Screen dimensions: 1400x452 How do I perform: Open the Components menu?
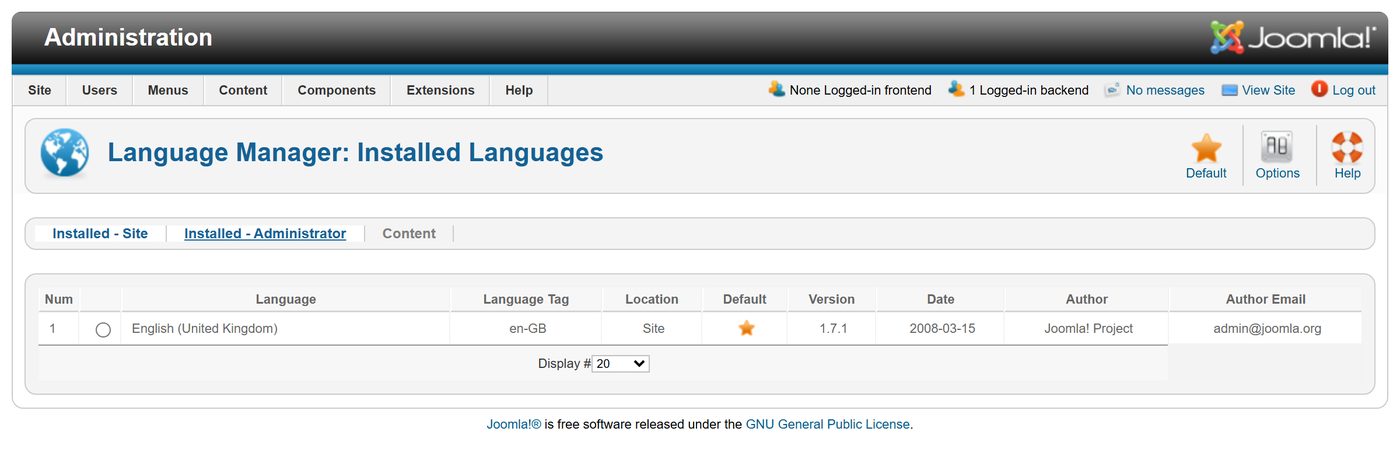[337, 90]
